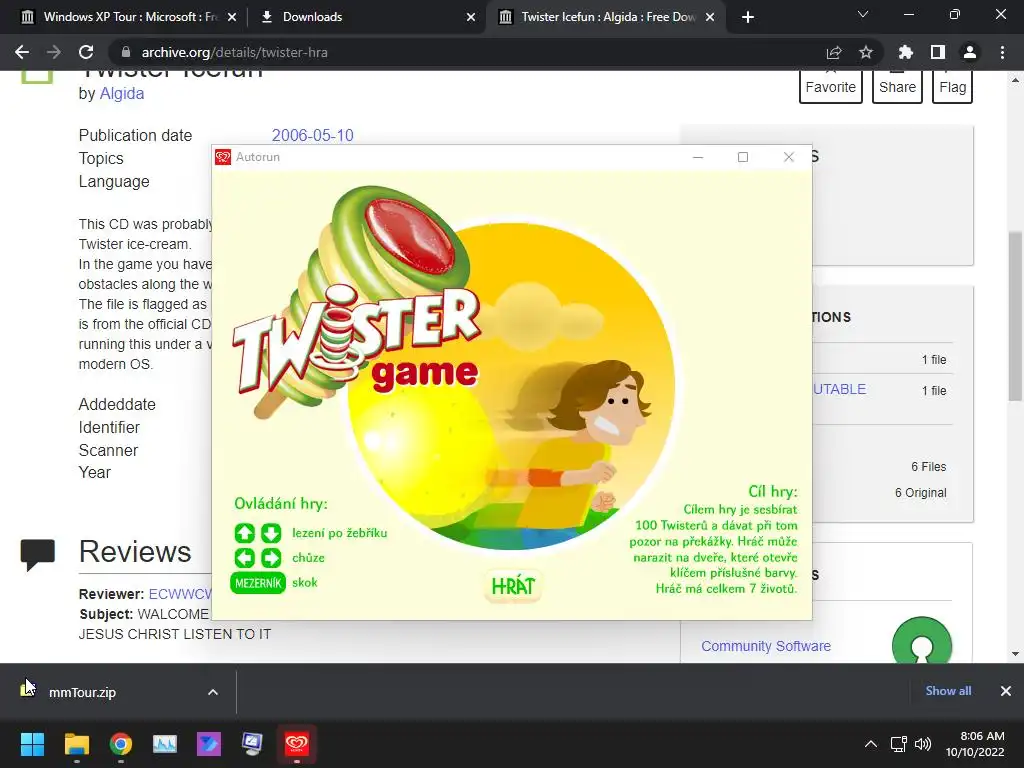Open the performance monitor taskbar icon
This screenshot has width=1024, height=768.
tap(165, 744)
